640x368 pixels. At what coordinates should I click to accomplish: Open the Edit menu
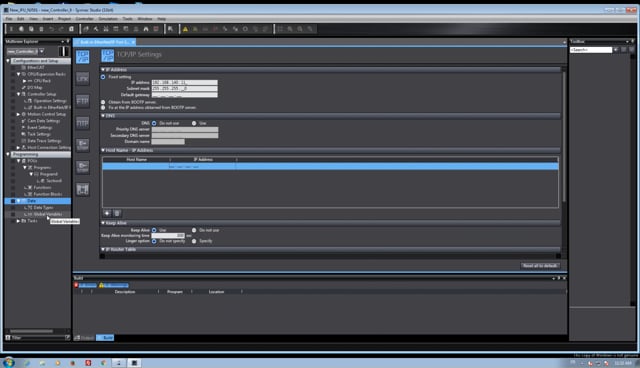pos(20,19)
